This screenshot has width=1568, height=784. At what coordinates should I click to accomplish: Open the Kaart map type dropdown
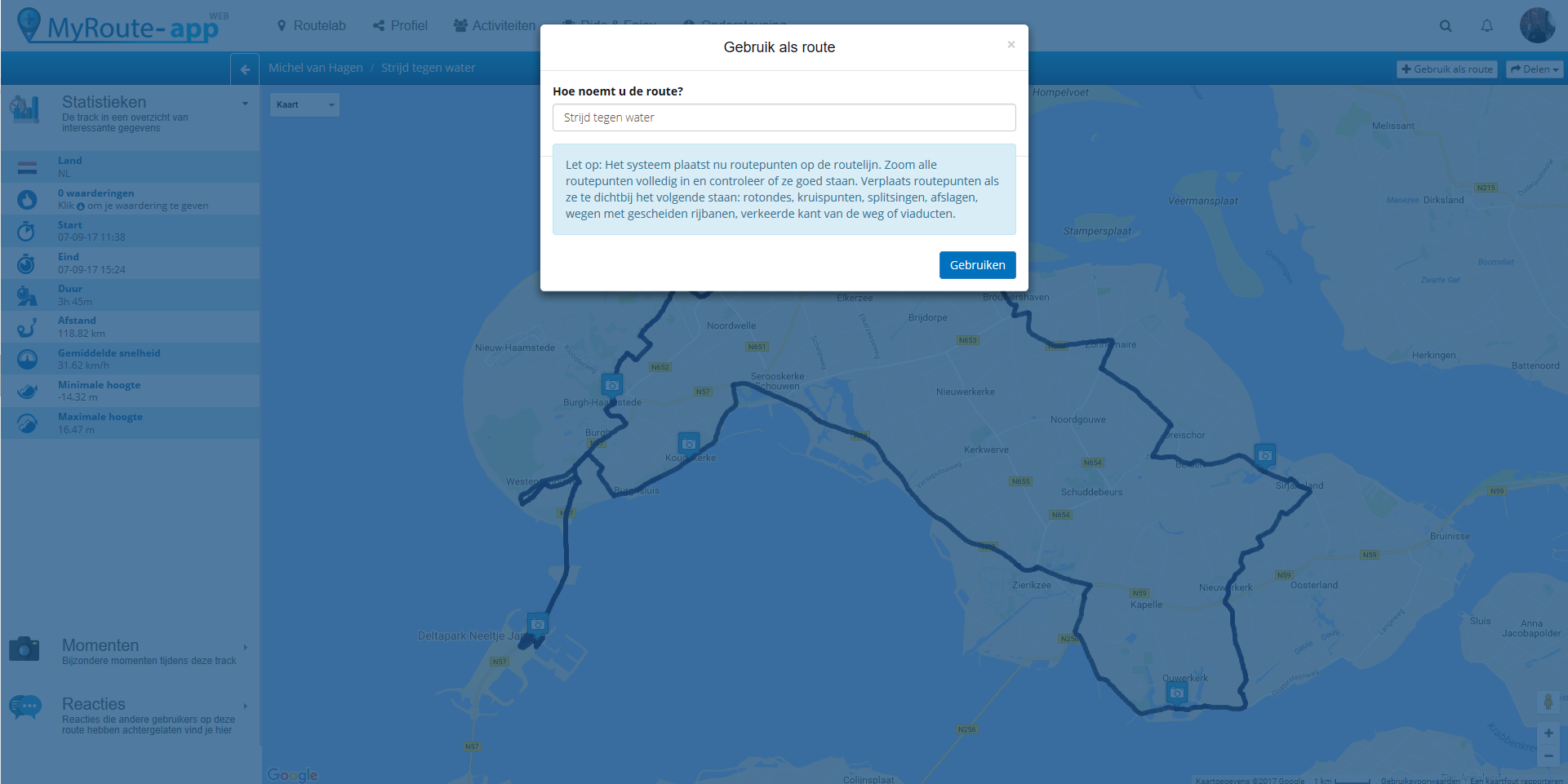pyautogui.click(x=304, y=104)
